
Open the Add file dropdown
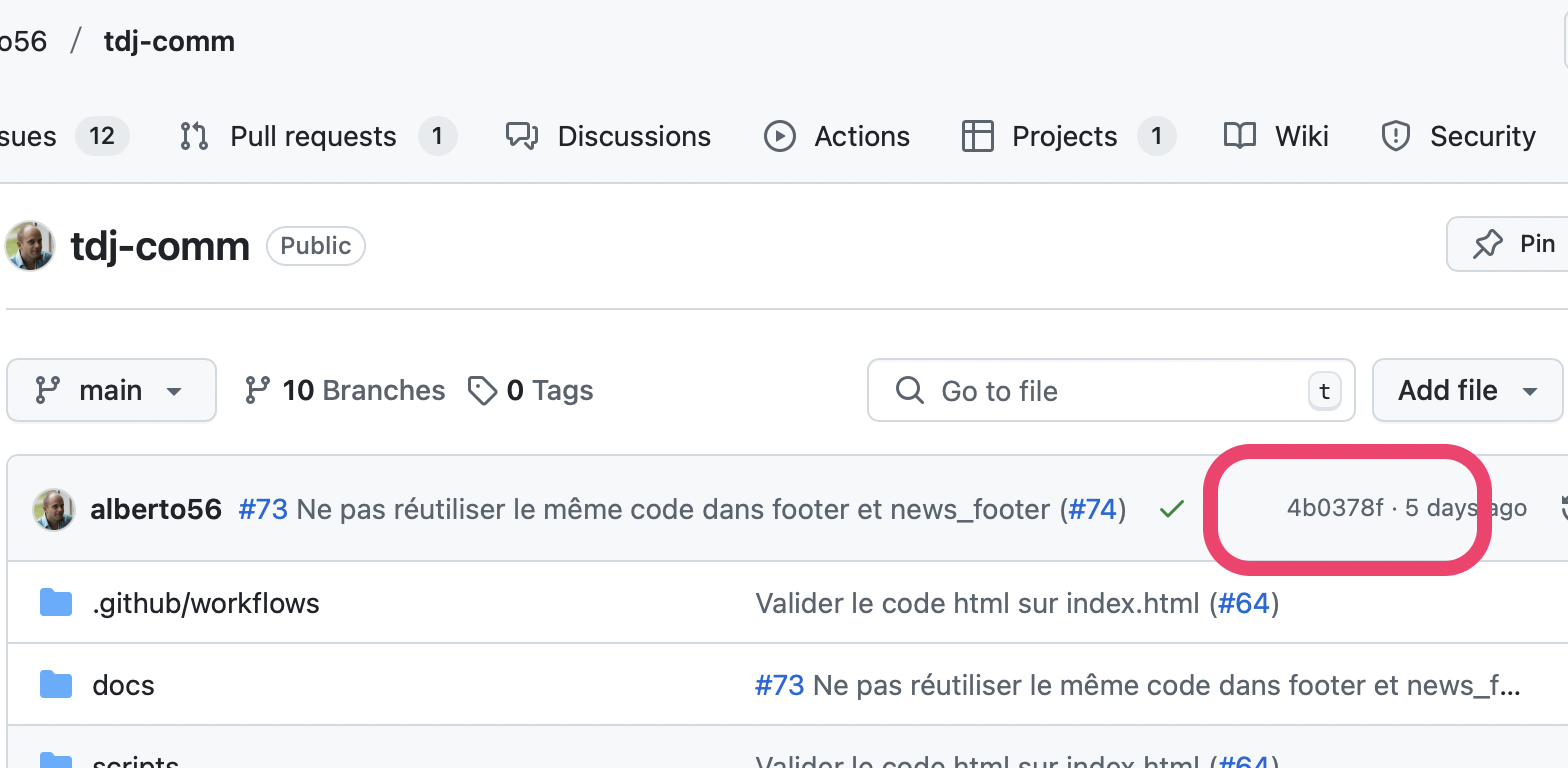point(1467,390)
